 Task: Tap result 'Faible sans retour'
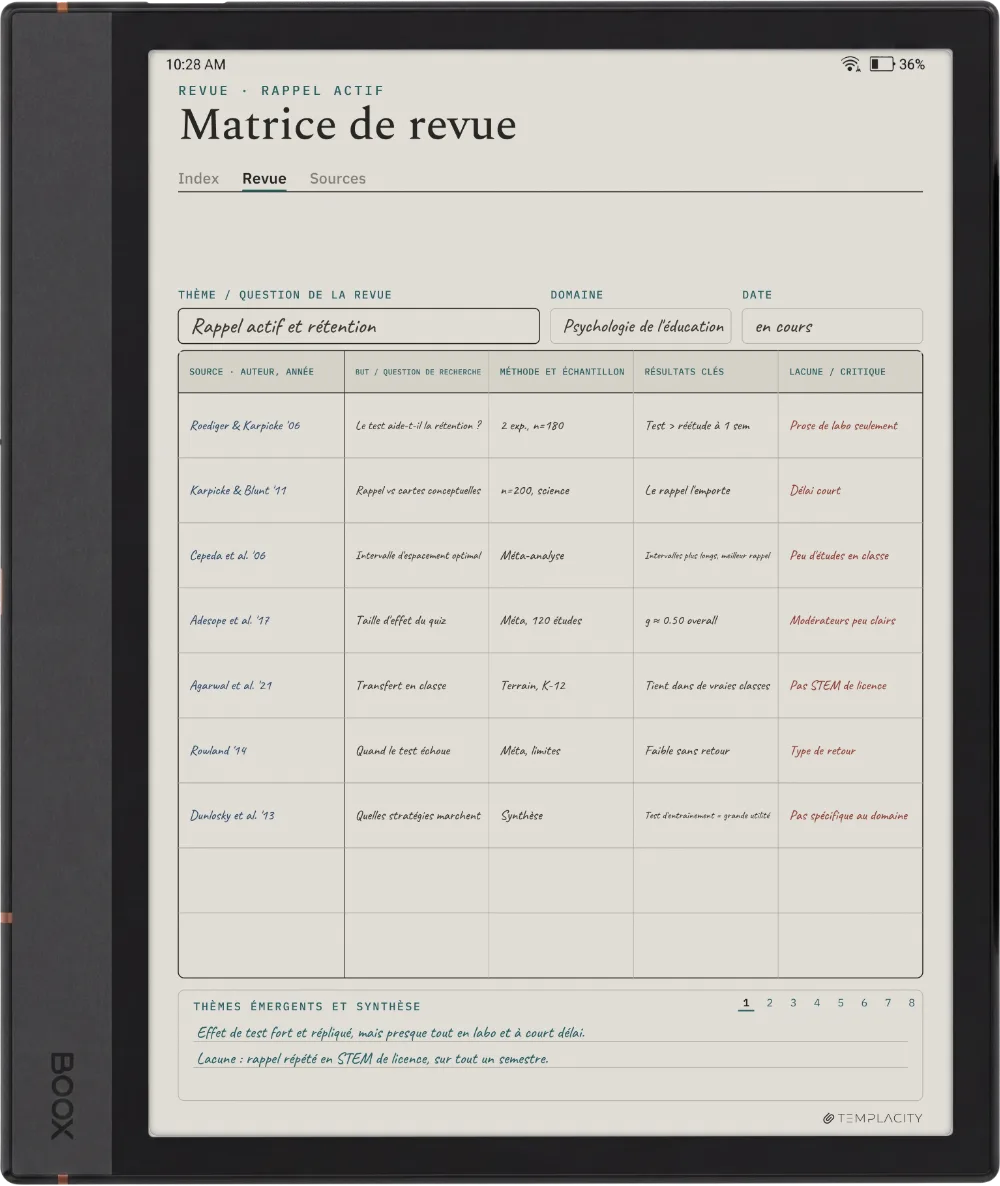(706, 750)
